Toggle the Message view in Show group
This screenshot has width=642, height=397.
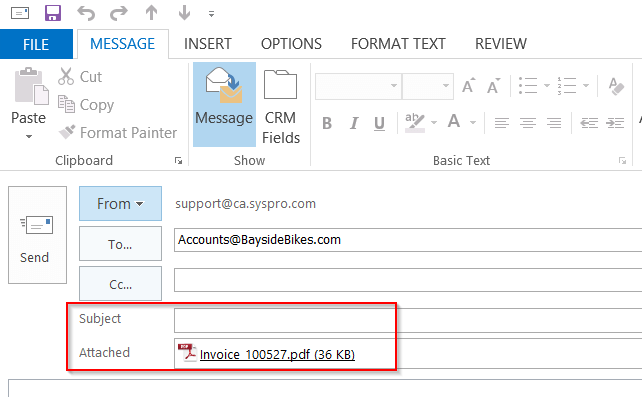[x=224, y=104]
